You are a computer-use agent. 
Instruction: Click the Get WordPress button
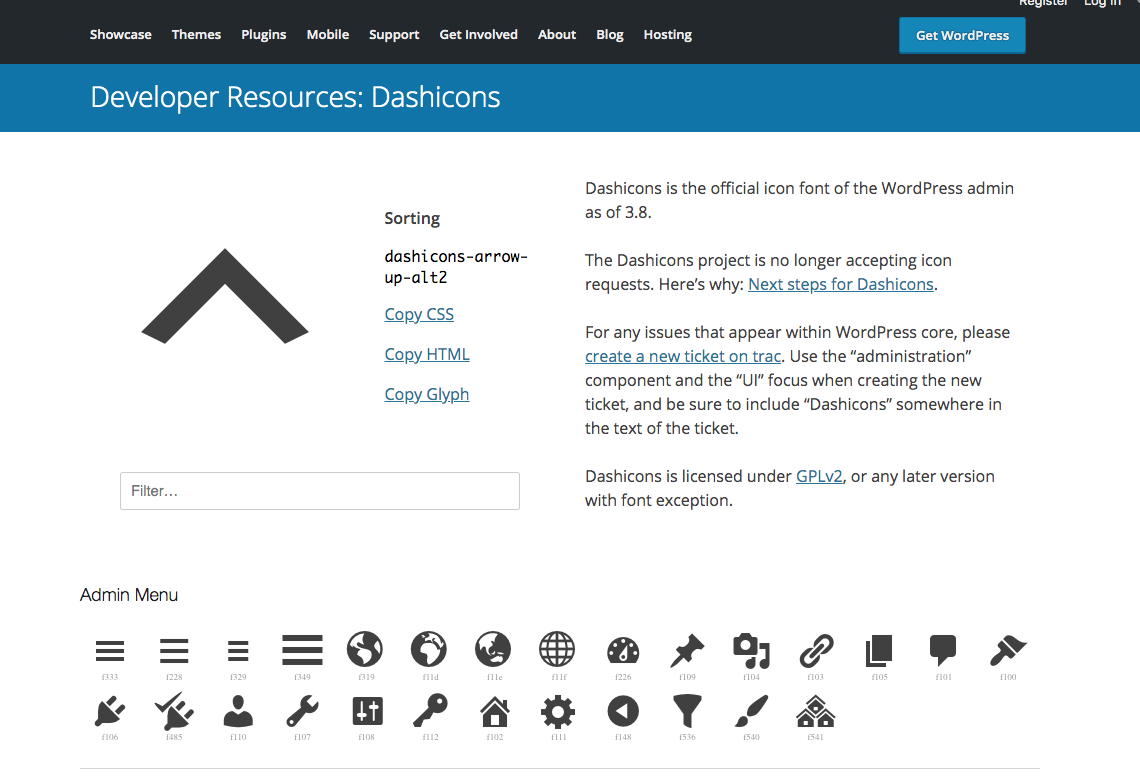pos(962,36)
